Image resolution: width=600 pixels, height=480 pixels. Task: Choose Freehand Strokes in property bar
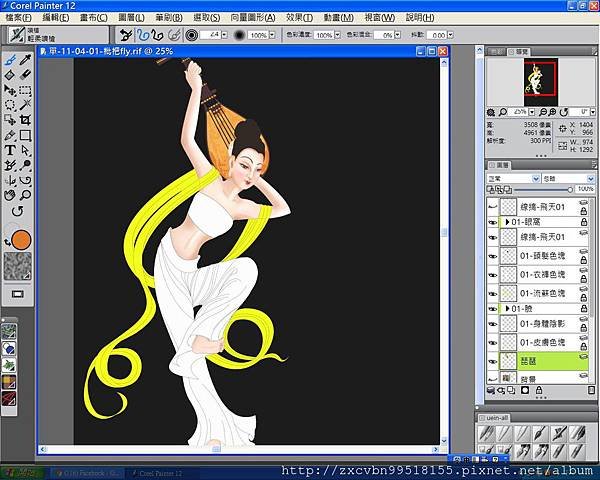(143, 35)
